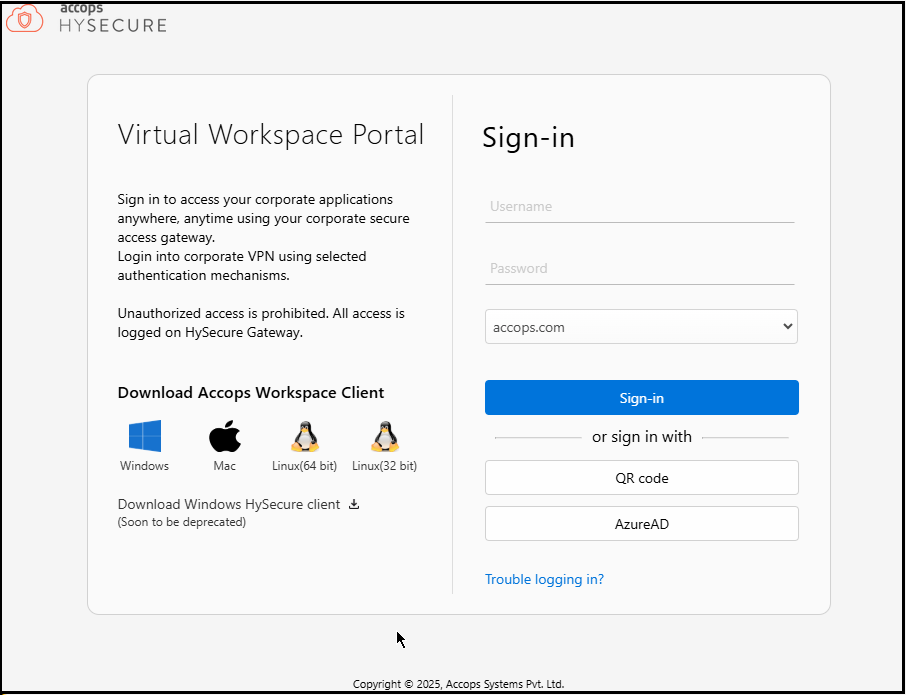Image resolution: width=906 pixels, height=695 pixels.
Task: Click "Download Windows HySecure client" link text
Action: [229, 504]
